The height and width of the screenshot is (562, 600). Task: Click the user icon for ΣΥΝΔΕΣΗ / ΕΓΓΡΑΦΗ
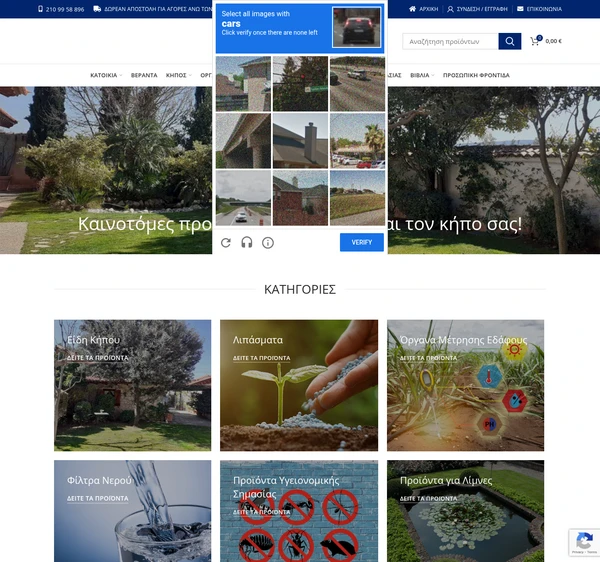(x=450, y=8)
